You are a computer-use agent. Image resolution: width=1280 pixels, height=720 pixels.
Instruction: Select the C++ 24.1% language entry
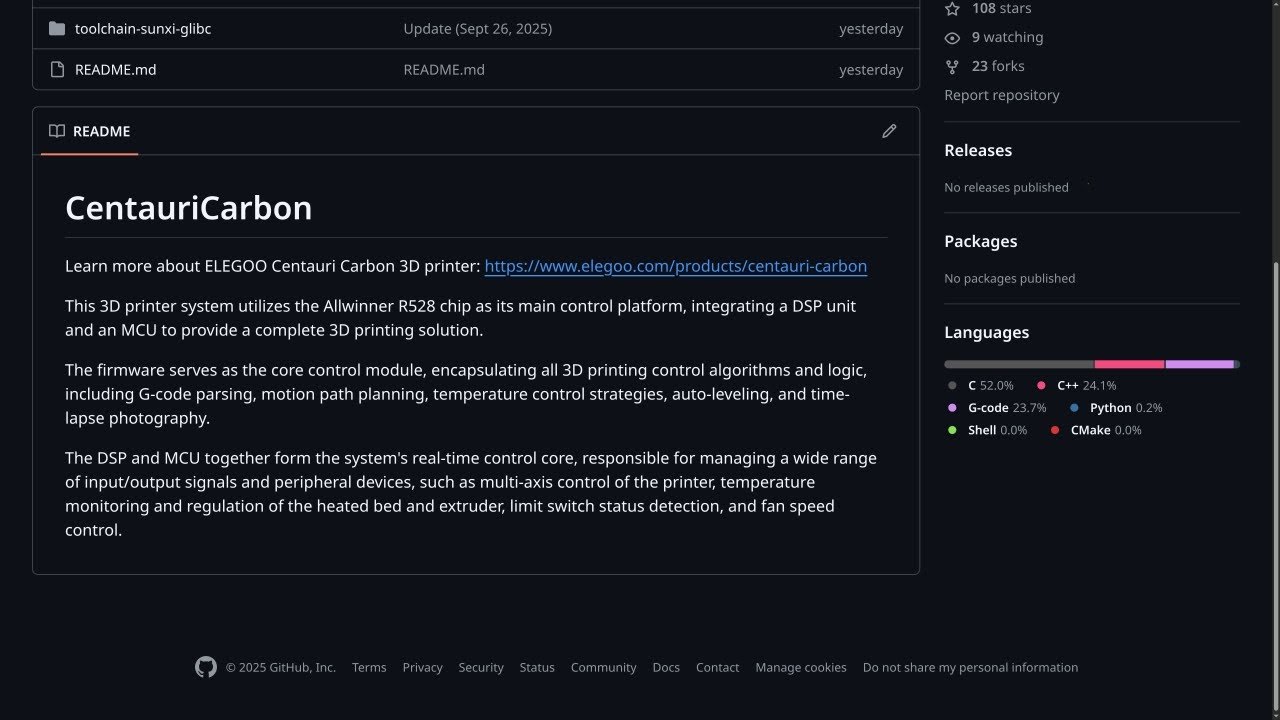[x=1077, y=385]
